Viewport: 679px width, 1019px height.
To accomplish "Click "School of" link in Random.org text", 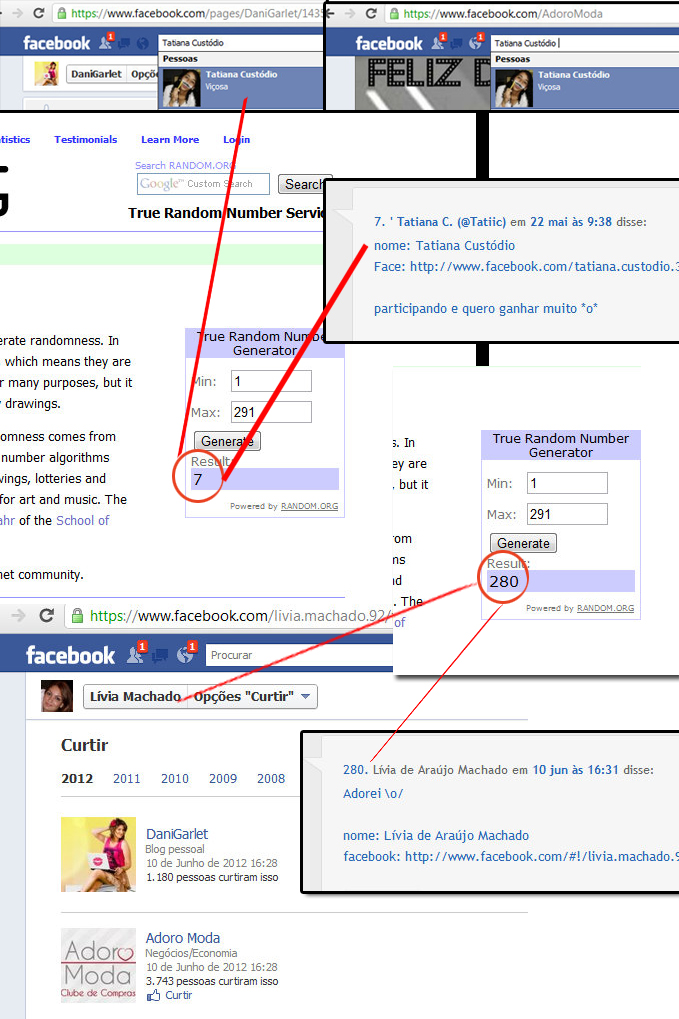I will [x=83, y=521].
